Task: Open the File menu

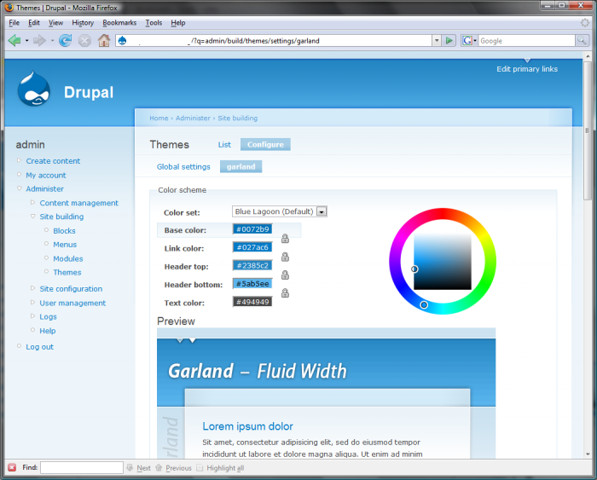Action: [x=14, y=23]
